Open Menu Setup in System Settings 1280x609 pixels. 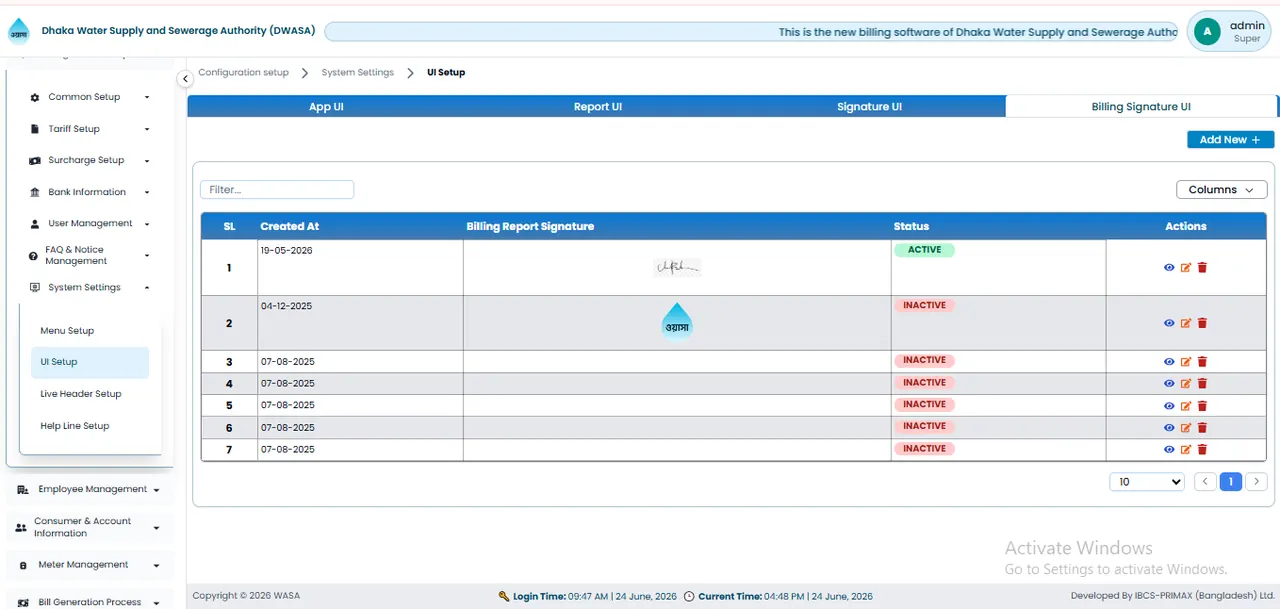point(90,331)
